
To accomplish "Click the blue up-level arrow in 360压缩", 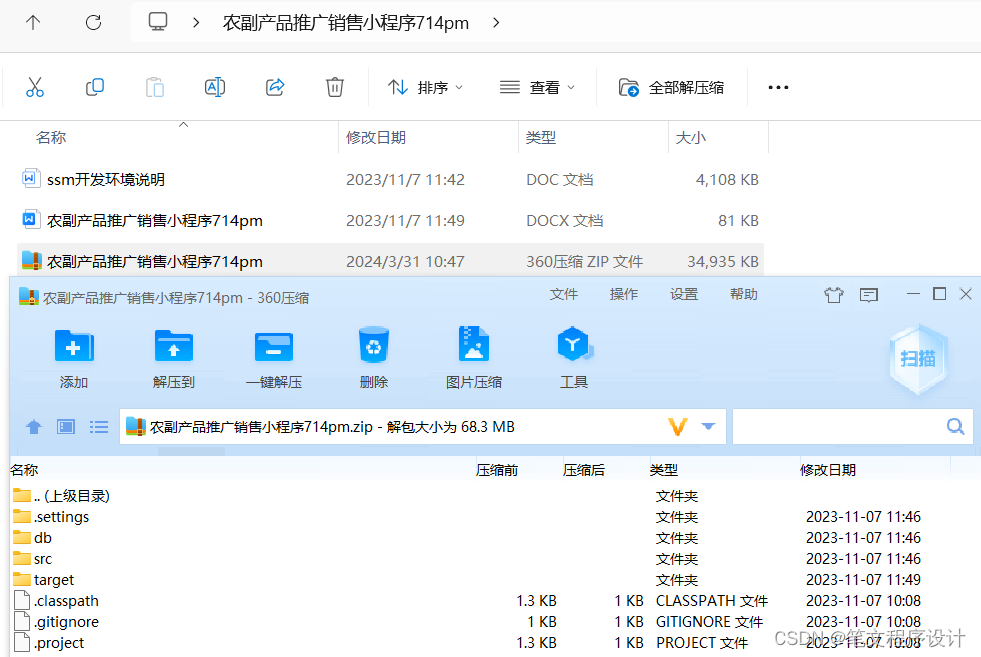I will click(x=34, y=427).
